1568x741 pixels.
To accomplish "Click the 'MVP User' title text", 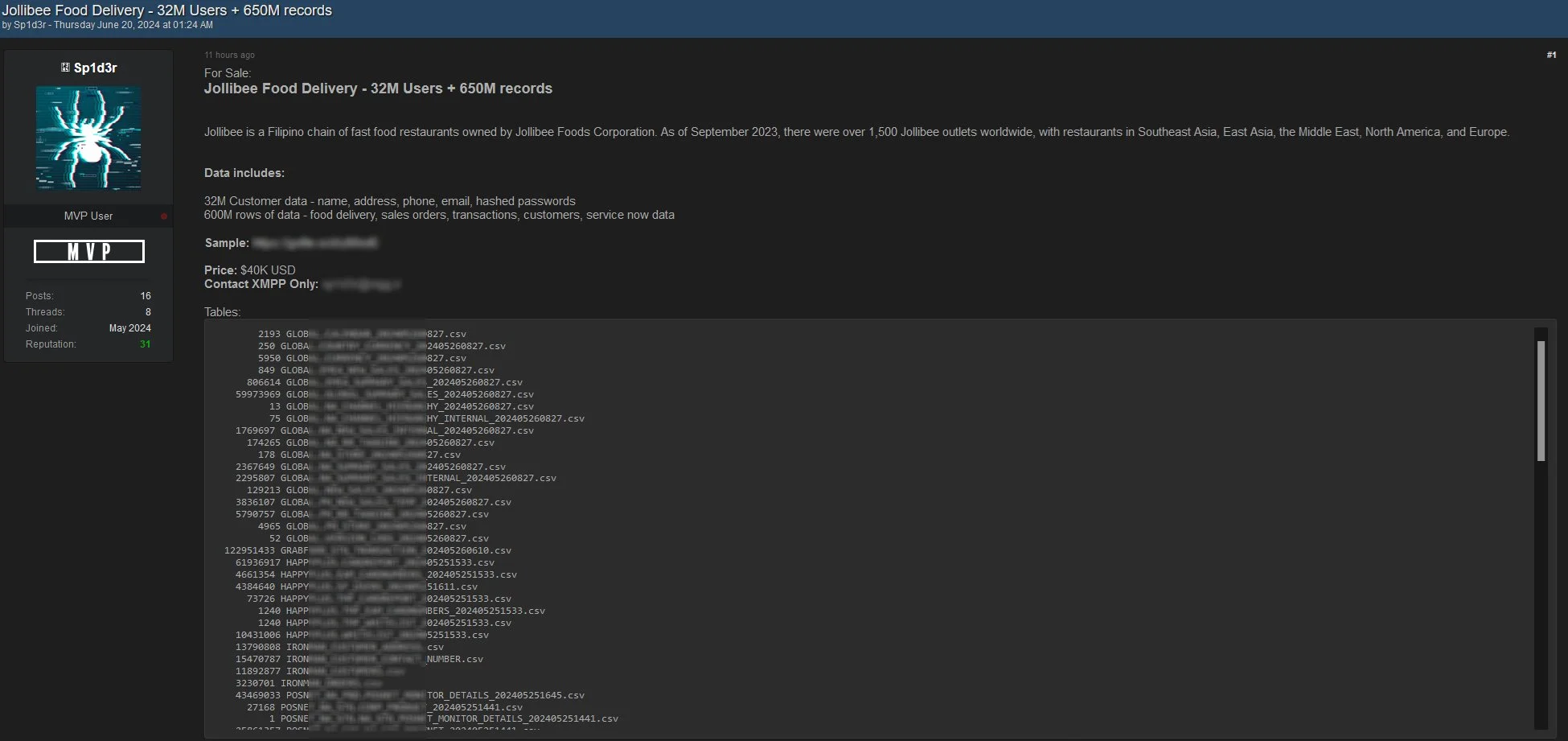I will coord(88,216).
